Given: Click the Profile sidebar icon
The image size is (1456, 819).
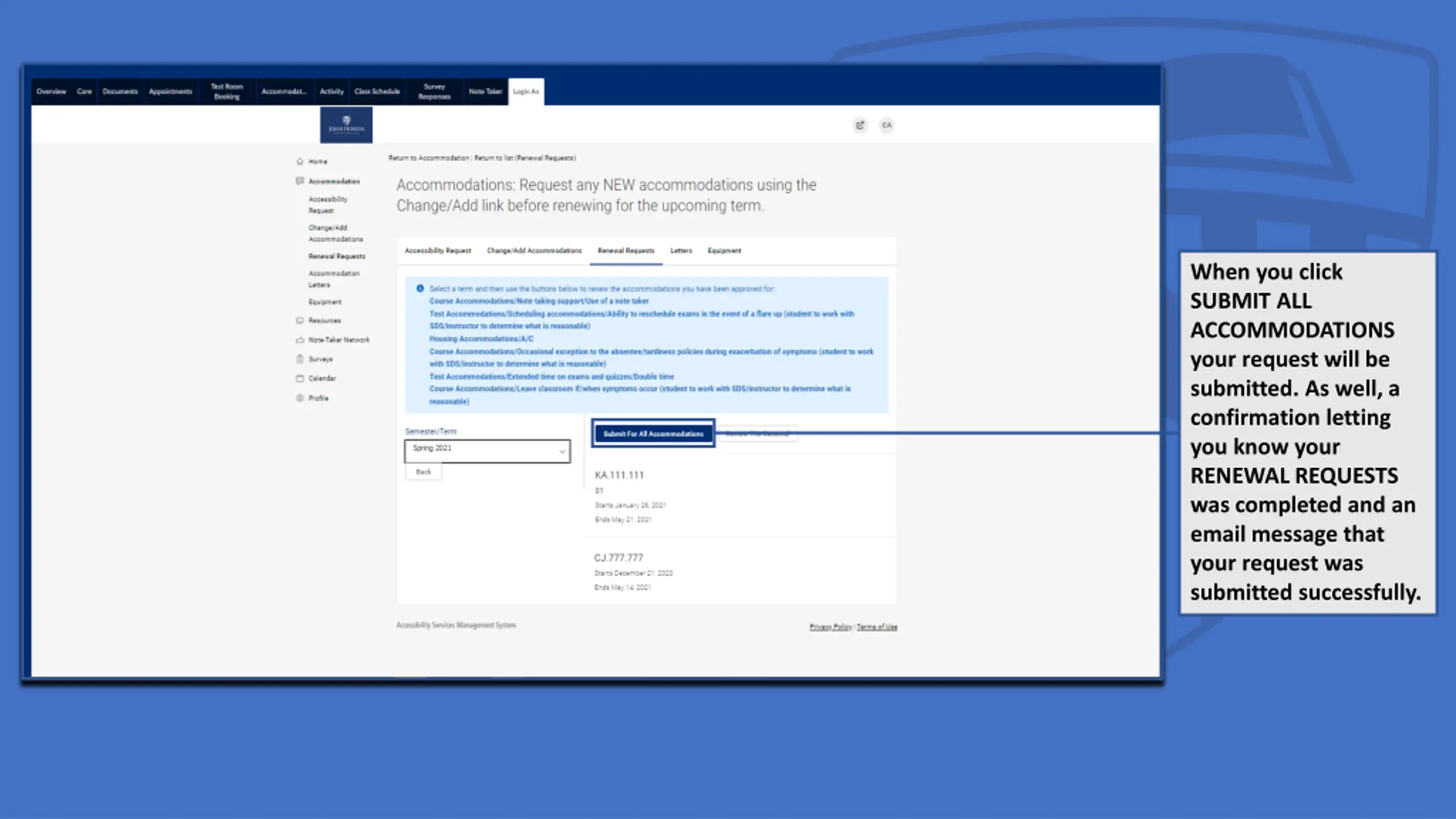Looking at the screenshot, I should (x=300, y=398).
